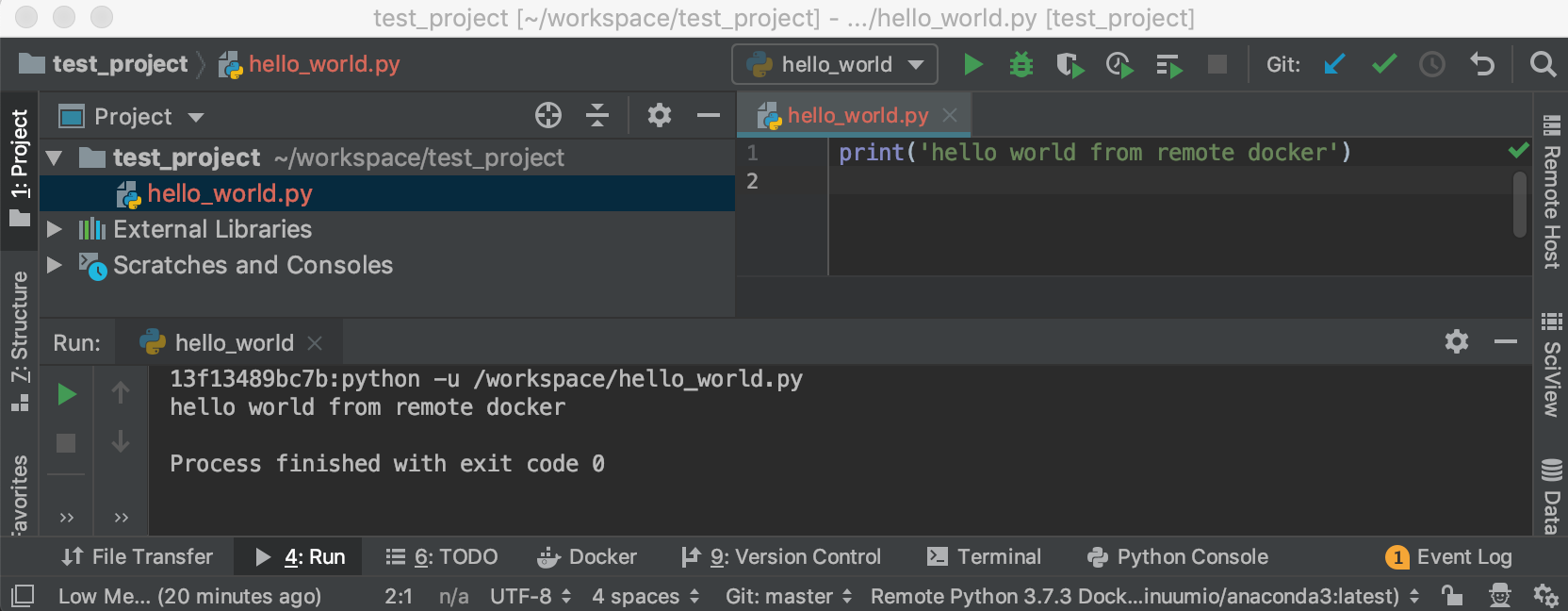Image resolution: width=1568 pixels, height=611 pixels.
Task: Commit changes with the Git checkmark icon
Action: (1383, 64)
